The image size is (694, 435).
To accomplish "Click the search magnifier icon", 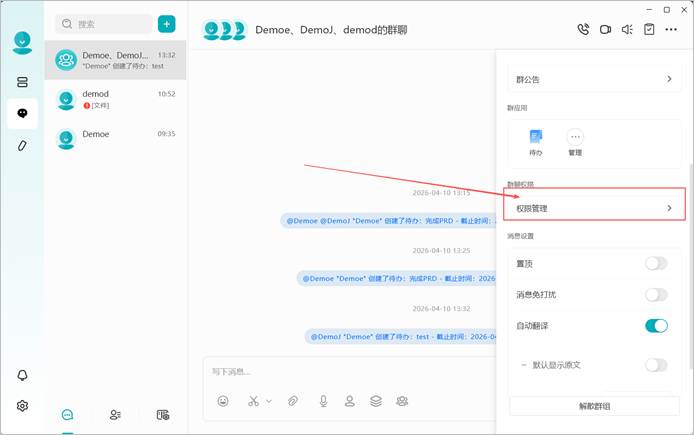I will click(x=67, y=24).
